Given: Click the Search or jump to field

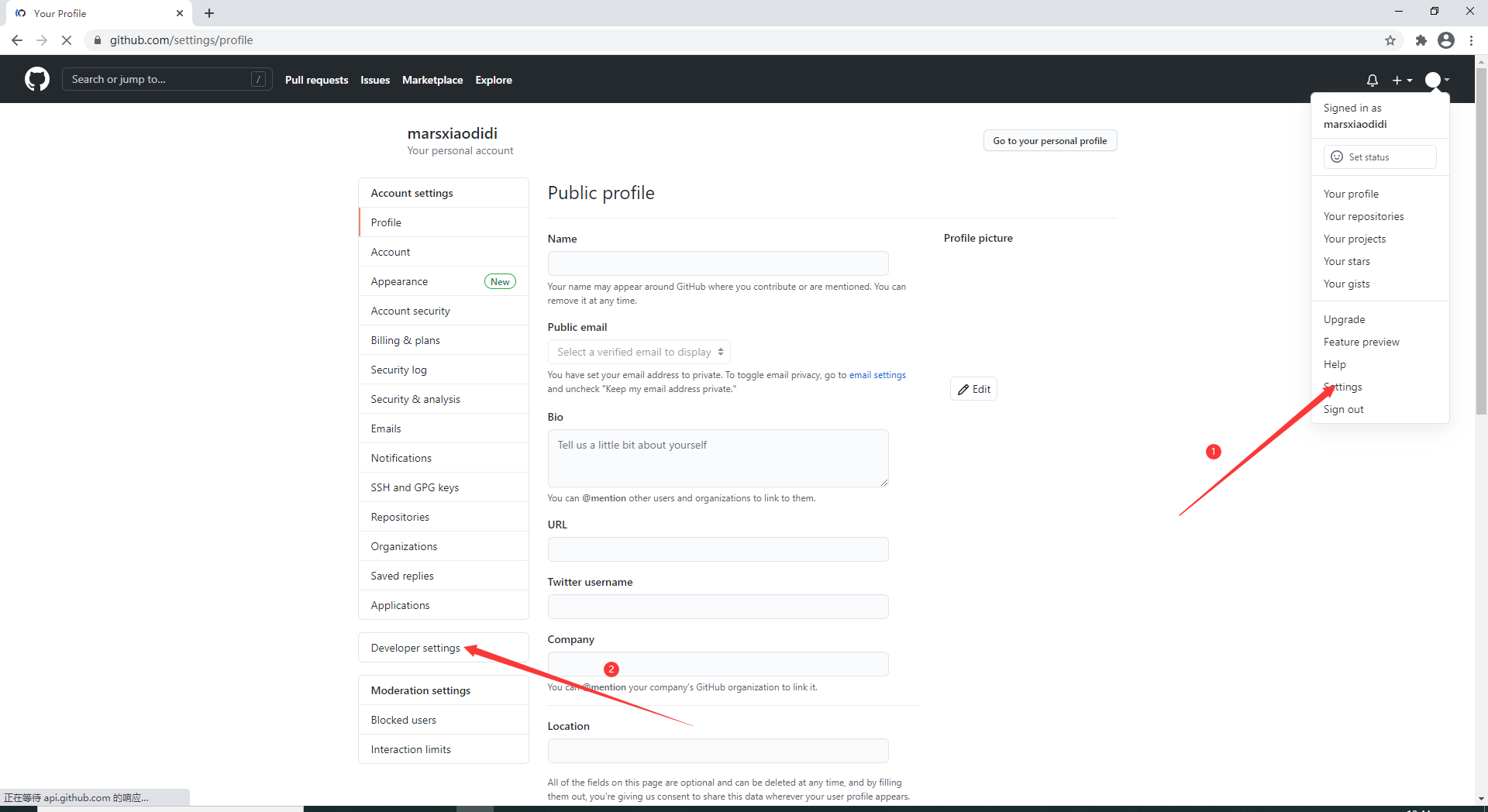Looking at the screenshot, I should point(159,79).
